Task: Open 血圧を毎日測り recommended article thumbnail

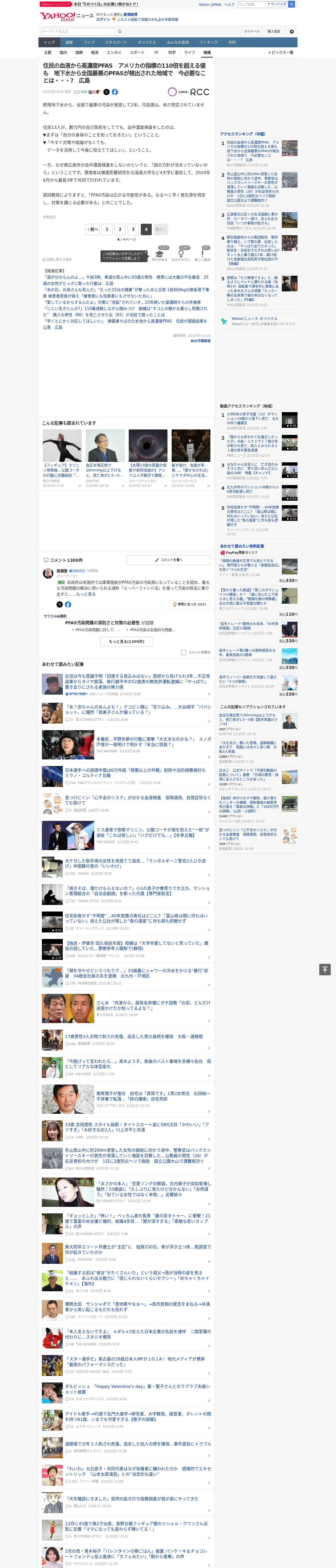Action: click(x=105, y=446)
